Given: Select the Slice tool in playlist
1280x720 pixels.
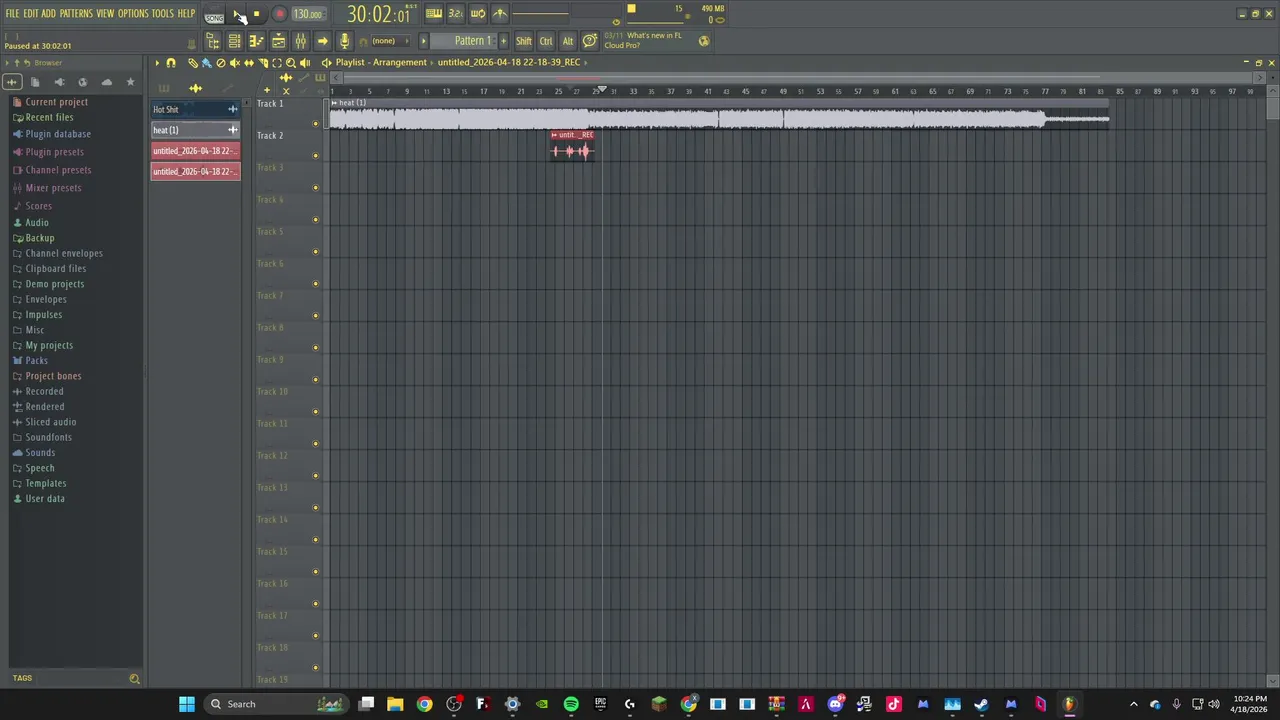Looking at the screenshot, I should coord(263,63).
